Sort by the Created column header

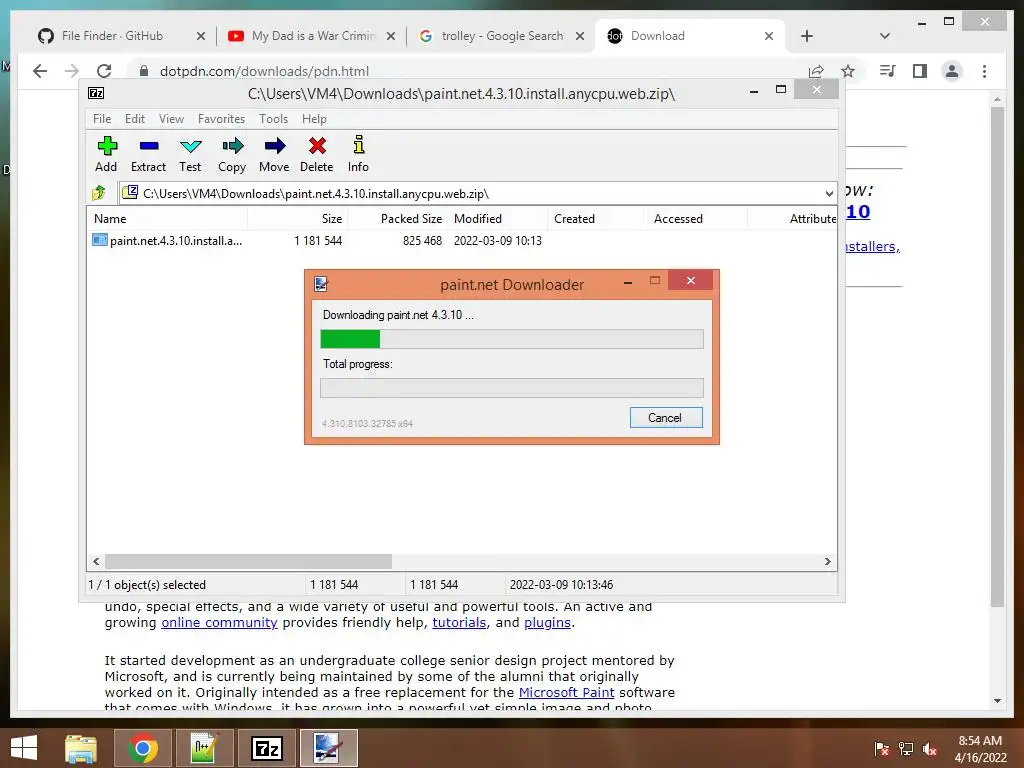click(x=598, y=219)
